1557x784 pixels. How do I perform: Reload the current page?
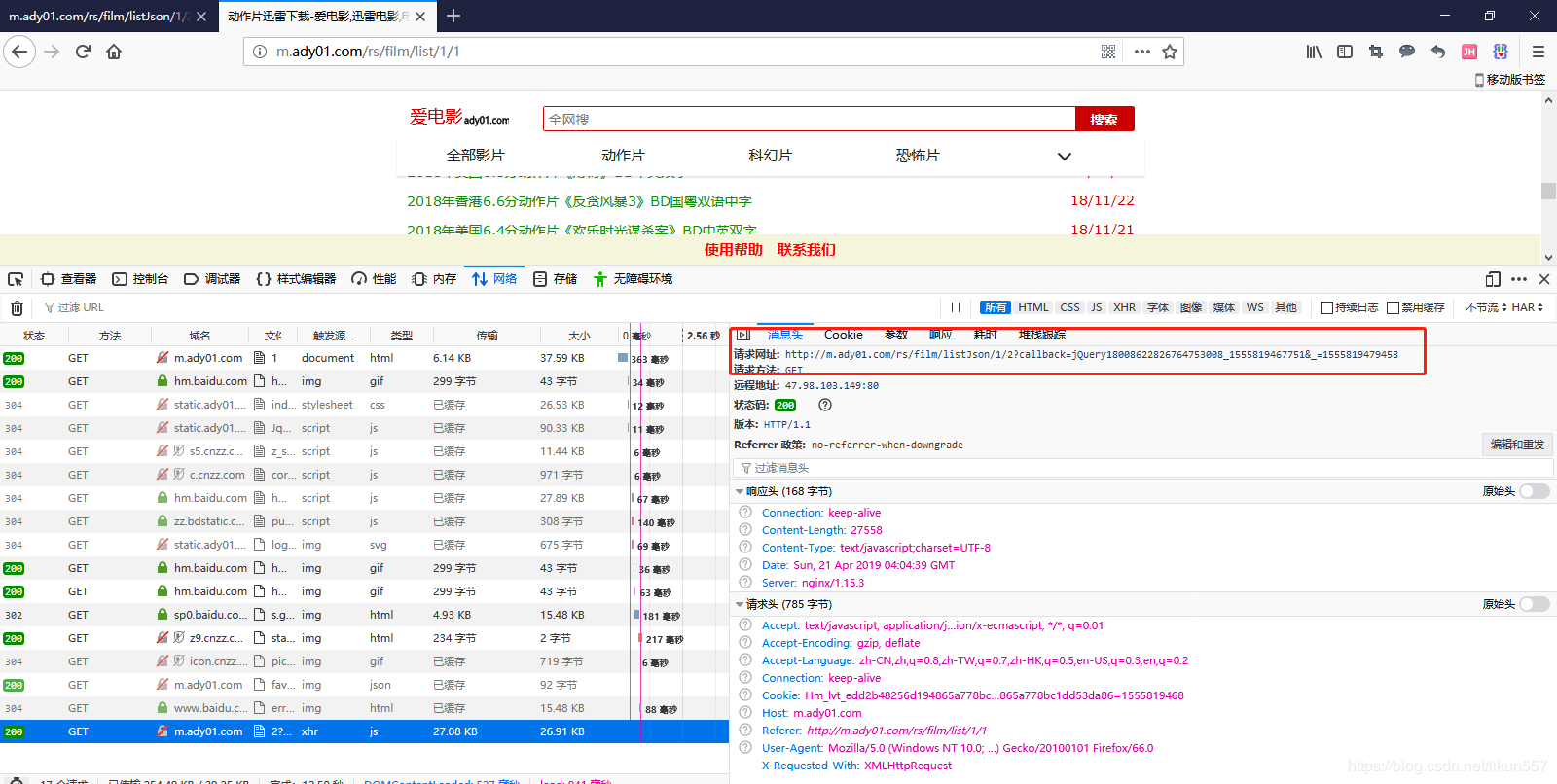tap(83, 52)
